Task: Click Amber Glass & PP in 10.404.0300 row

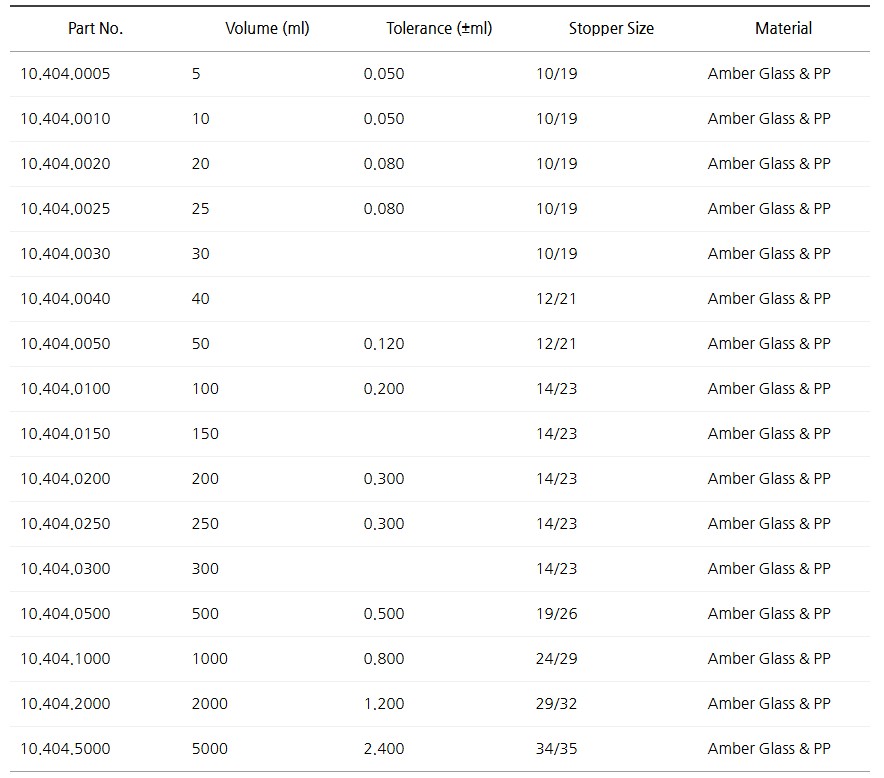Action: tap(769, 569)
